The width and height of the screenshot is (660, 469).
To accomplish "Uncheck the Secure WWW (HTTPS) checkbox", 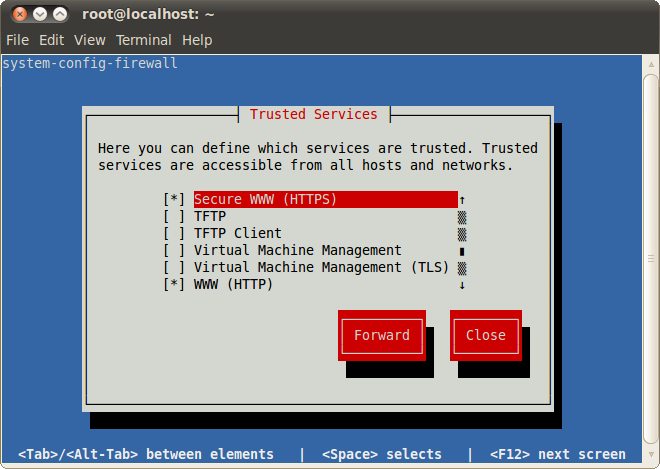I will point(174,199).
